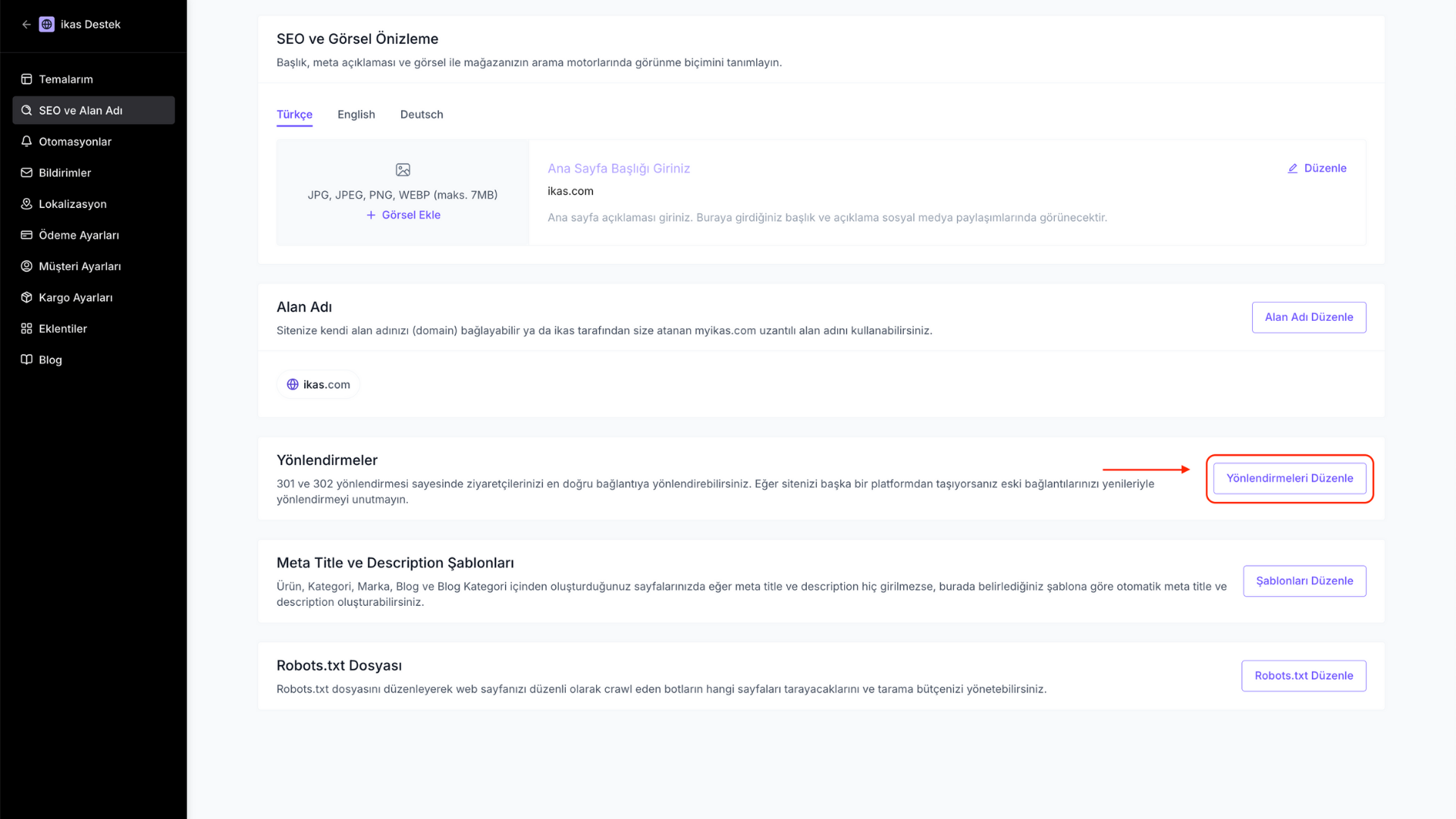Select the Türkçe language tab
The height and width of the screenshot is (819, 1456).
coord(294,115)
